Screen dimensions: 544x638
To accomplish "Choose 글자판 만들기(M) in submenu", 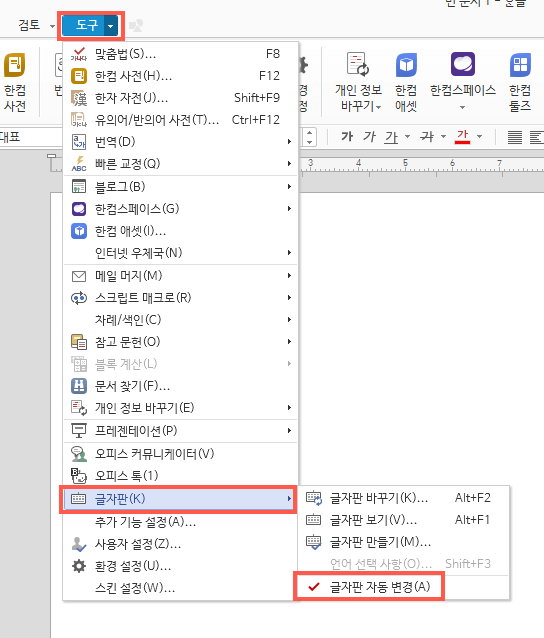I will (x=404, y=542).
